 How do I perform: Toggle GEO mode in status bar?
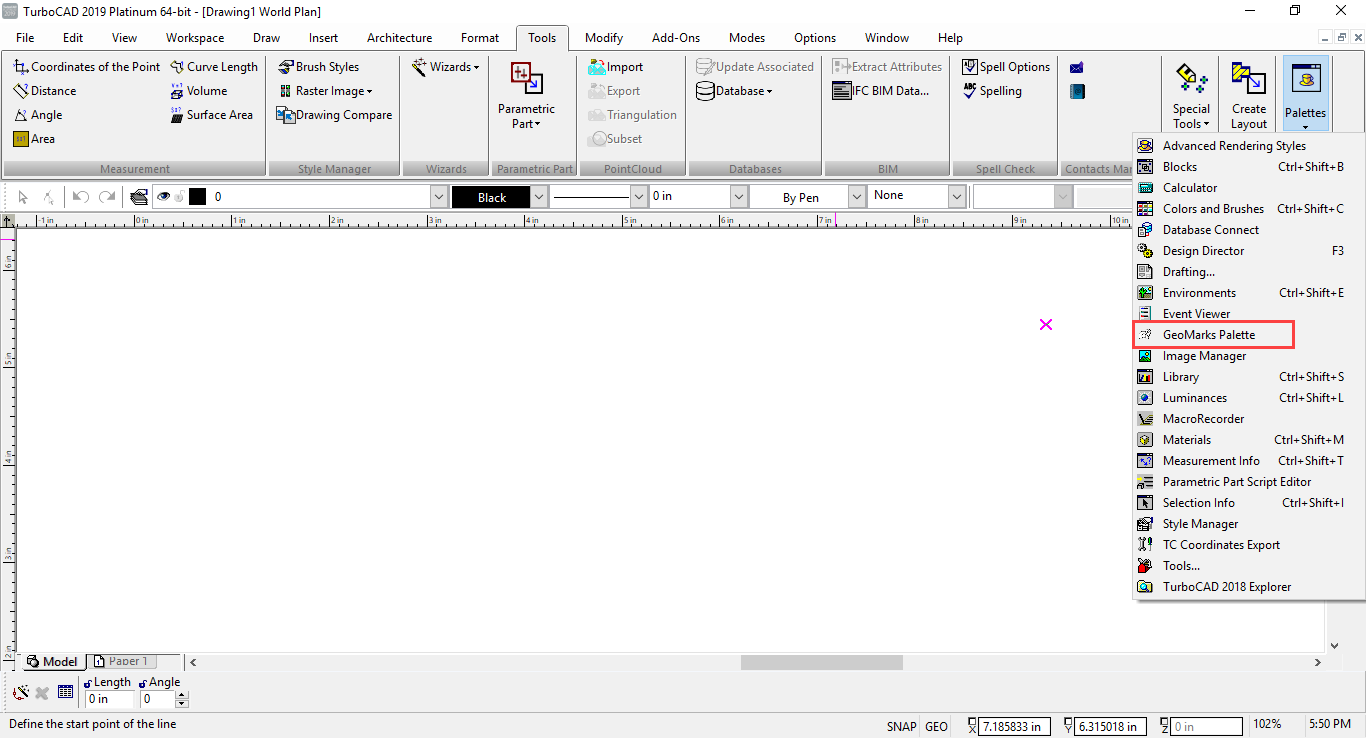point(937,727)
